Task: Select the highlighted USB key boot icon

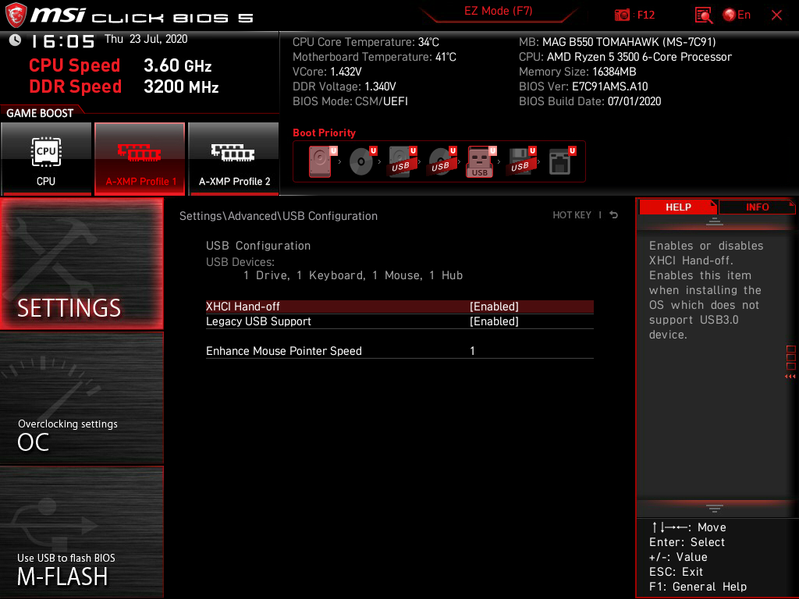Action: click(x=481, y=161)
